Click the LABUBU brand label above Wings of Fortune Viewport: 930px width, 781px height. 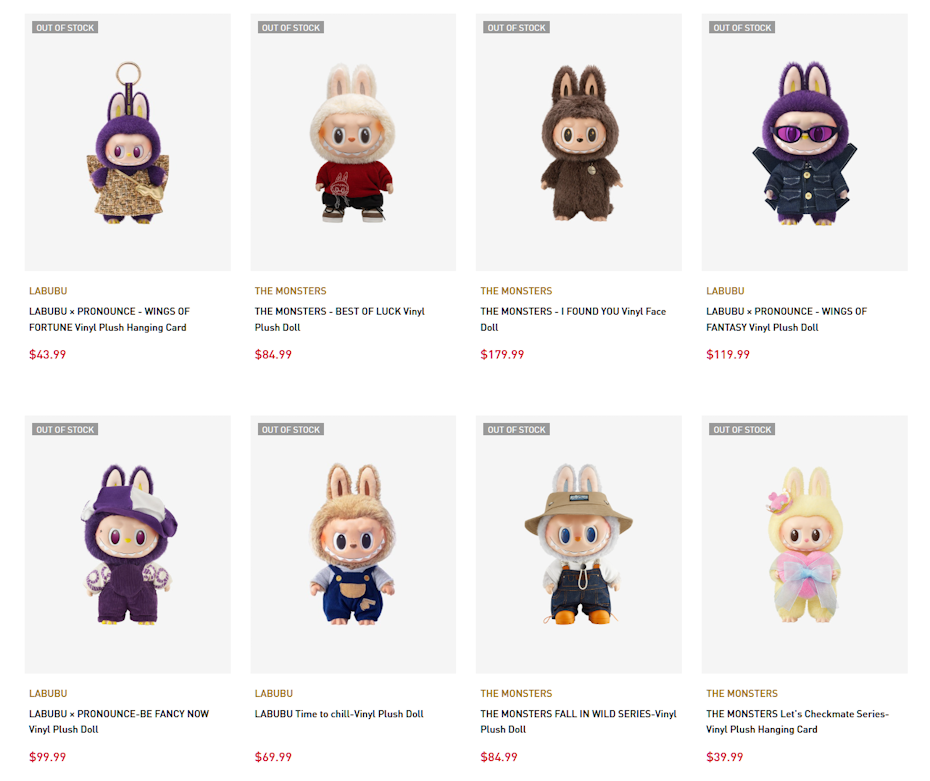coord(48,291)
